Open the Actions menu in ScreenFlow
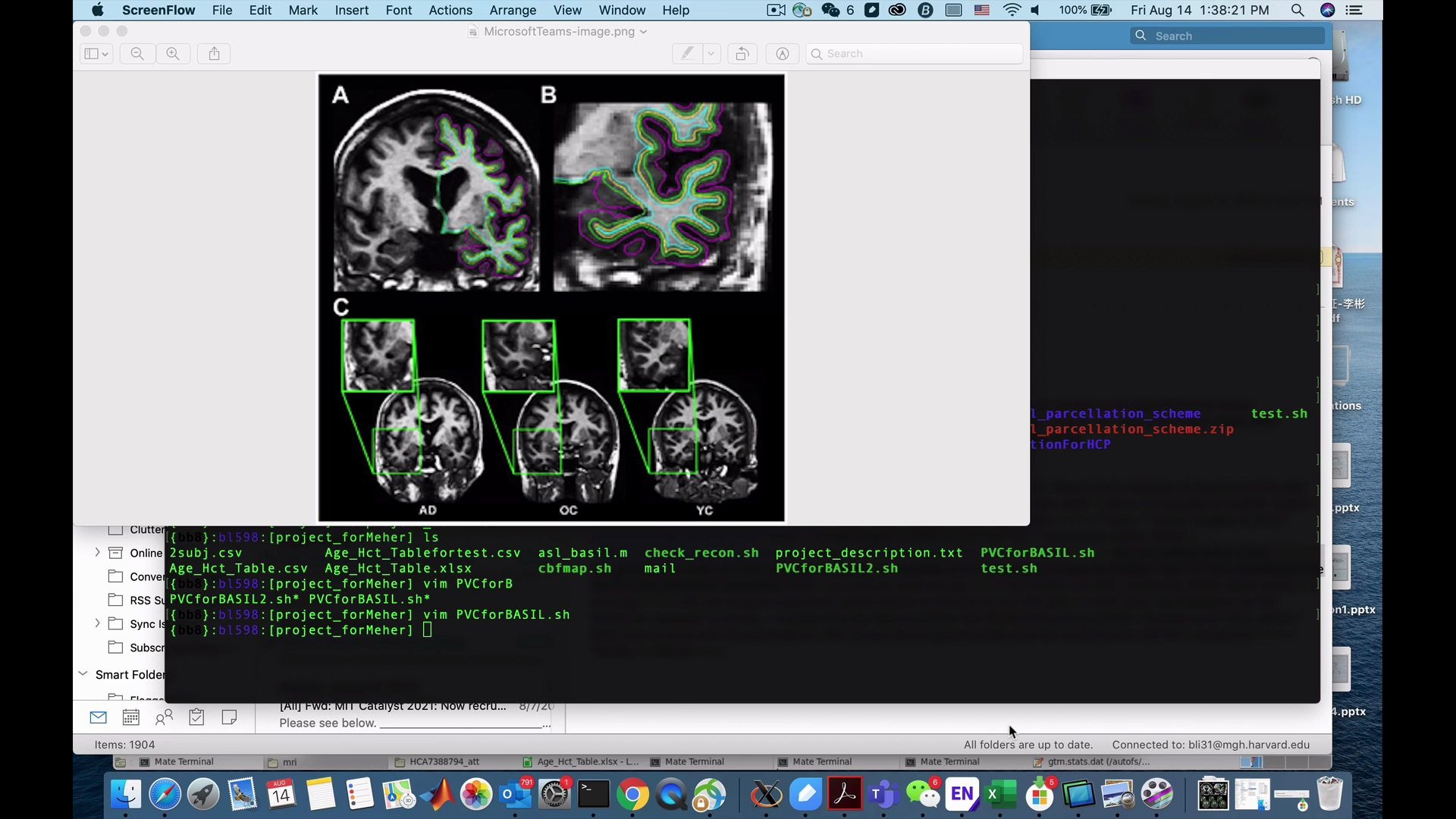Viewport: 1456px width, 819px height. click(x=450, y=10)
